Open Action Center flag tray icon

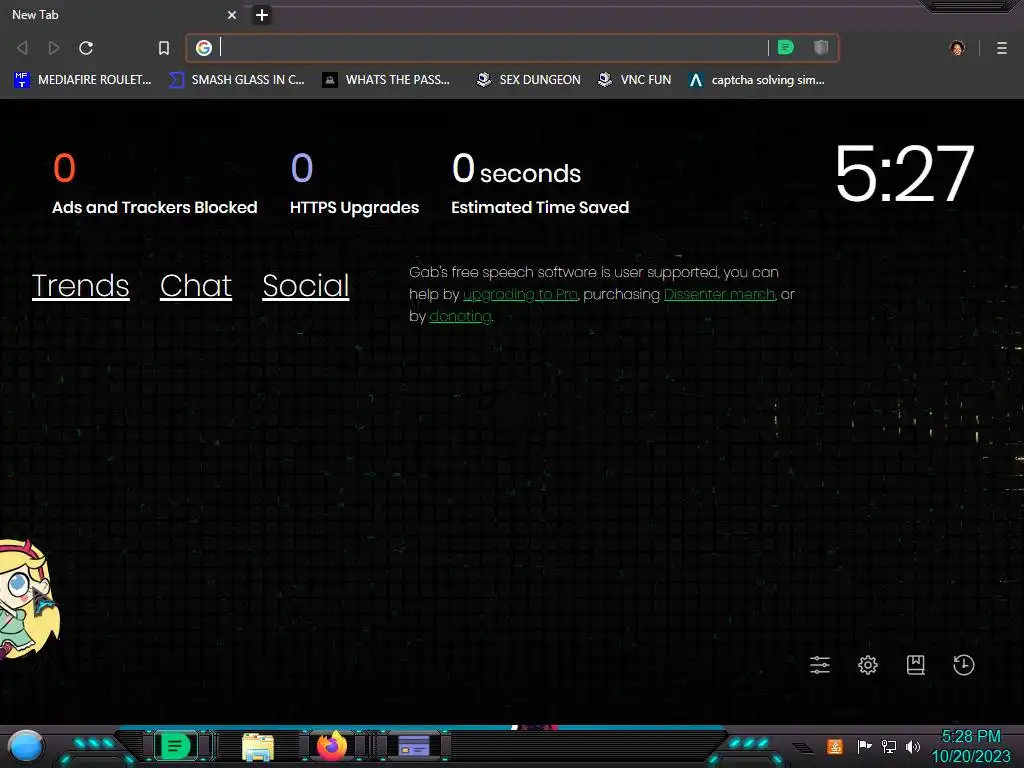tap(864, 746)
